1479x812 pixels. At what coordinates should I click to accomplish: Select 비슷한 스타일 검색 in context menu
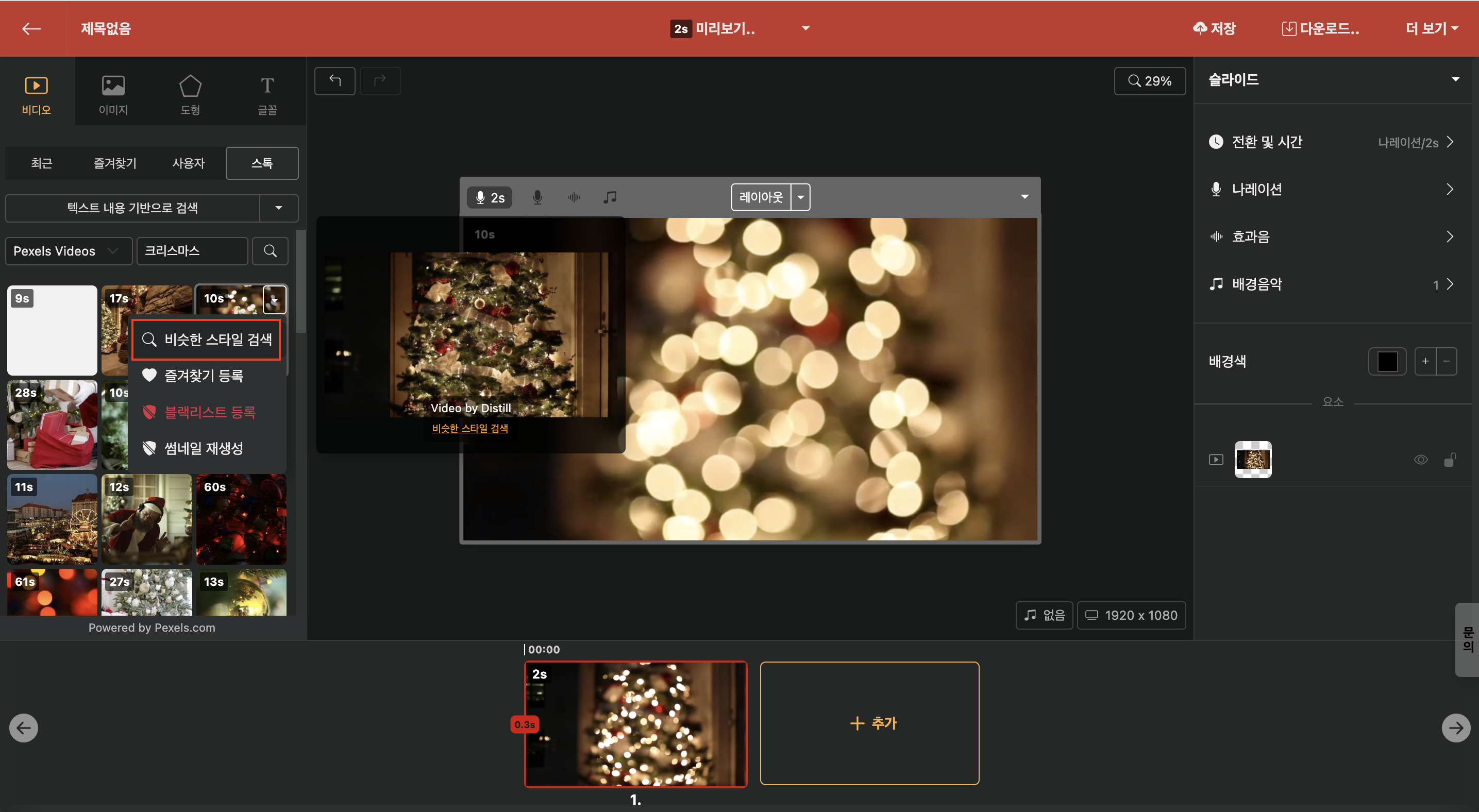click(x=207, y=340)
